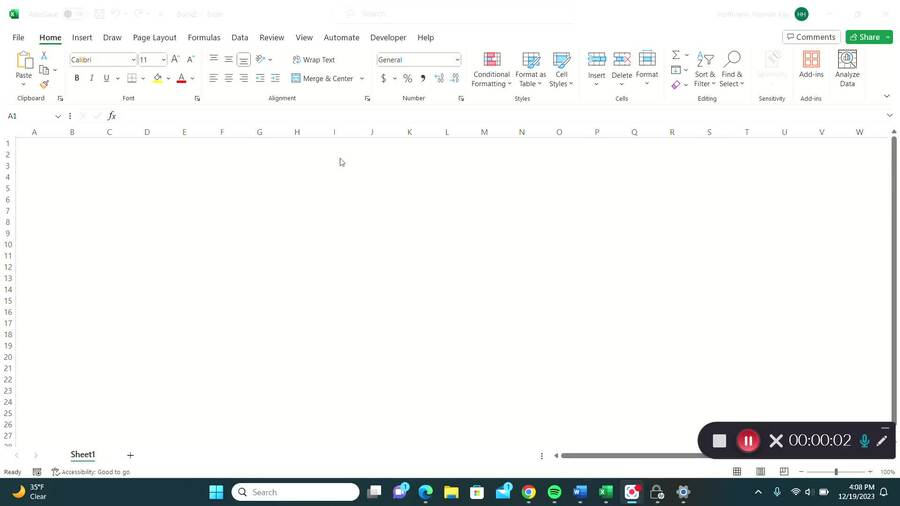Apply Percent Style format

[x=408, y=78]
